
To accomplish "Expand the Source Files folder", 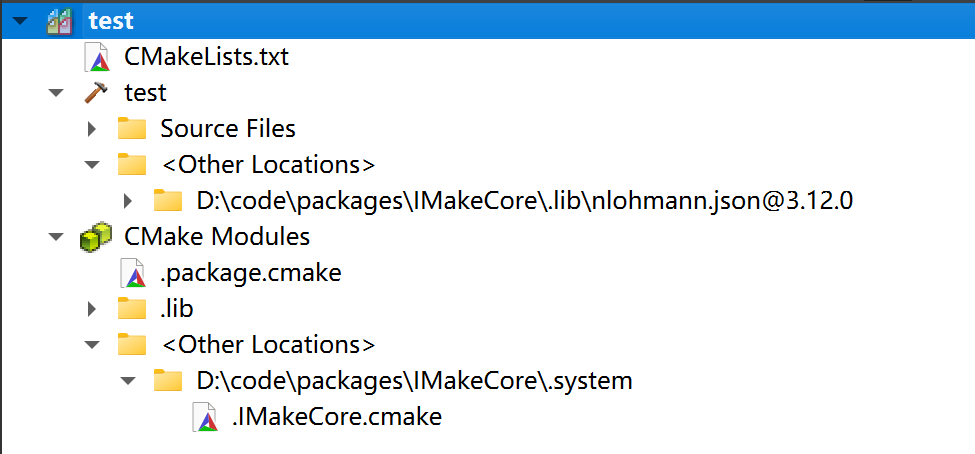I will [x=92, y=129].
